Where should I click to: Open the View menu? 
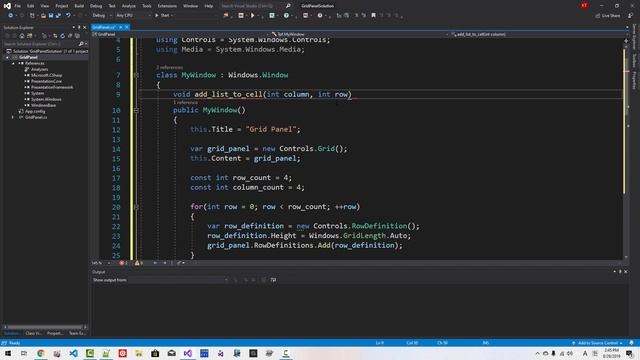(44, 6)
